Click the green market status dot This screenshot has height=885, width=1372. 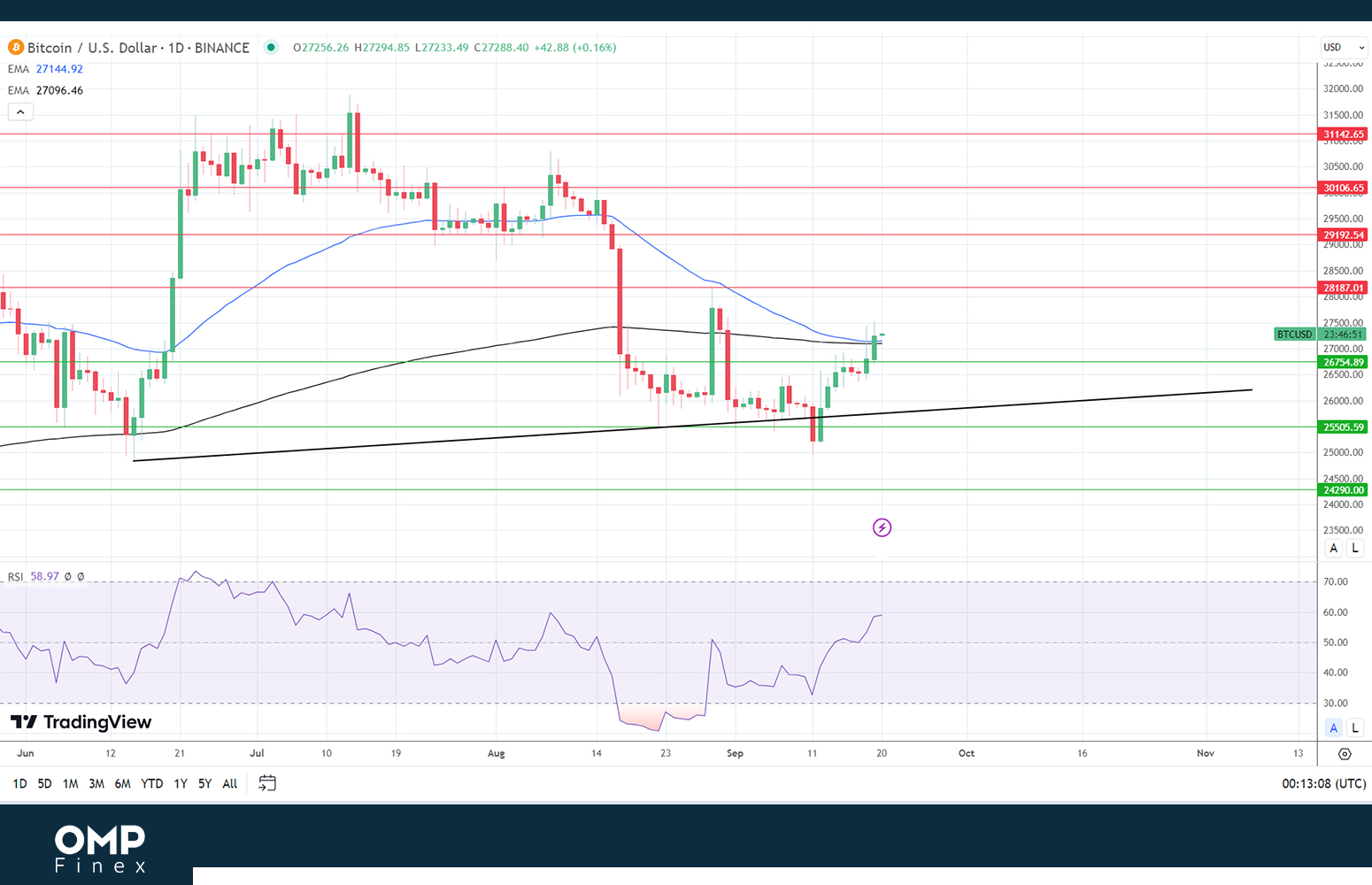[271, 48]
